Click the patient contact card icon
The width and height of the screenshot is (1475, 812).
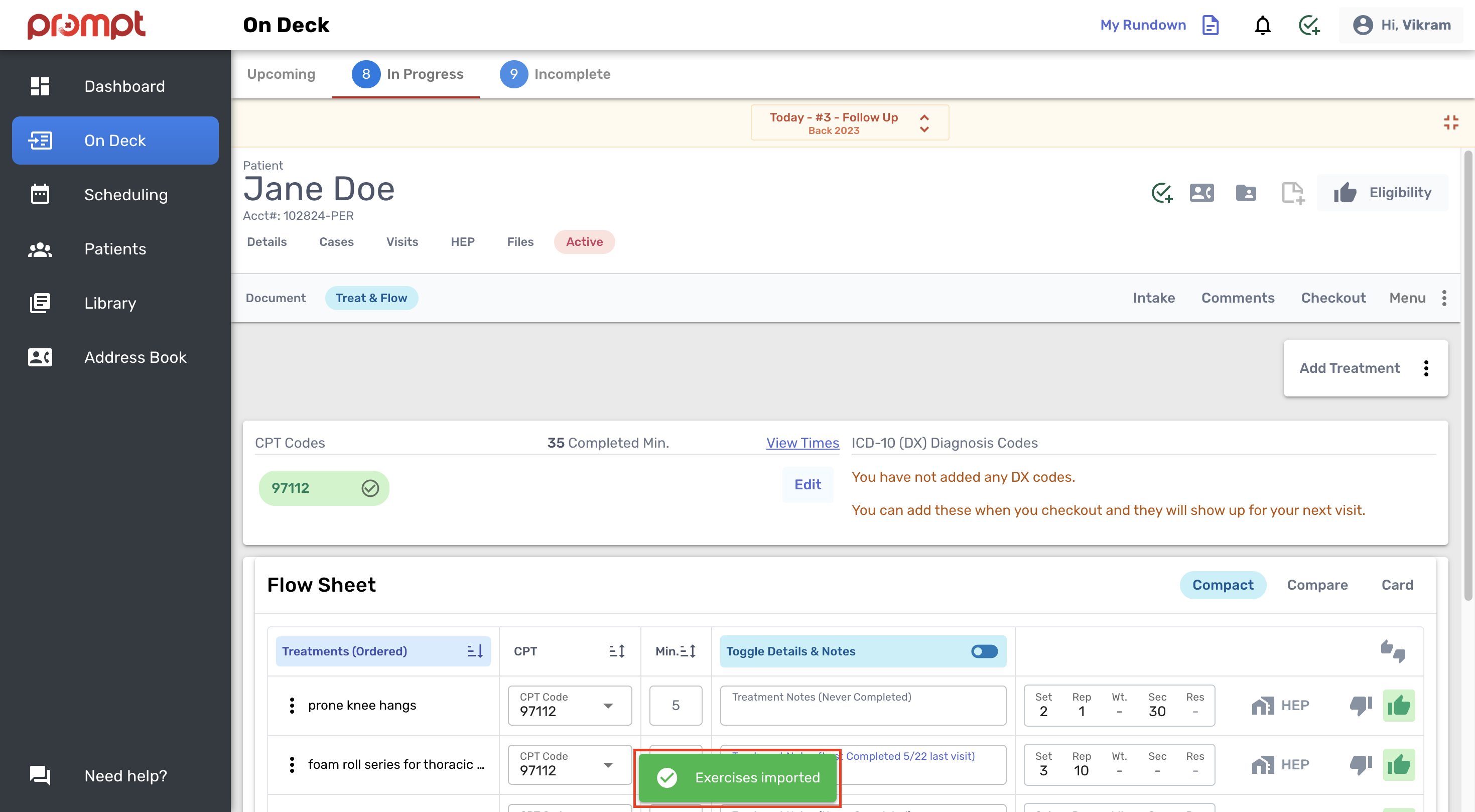1201,193
